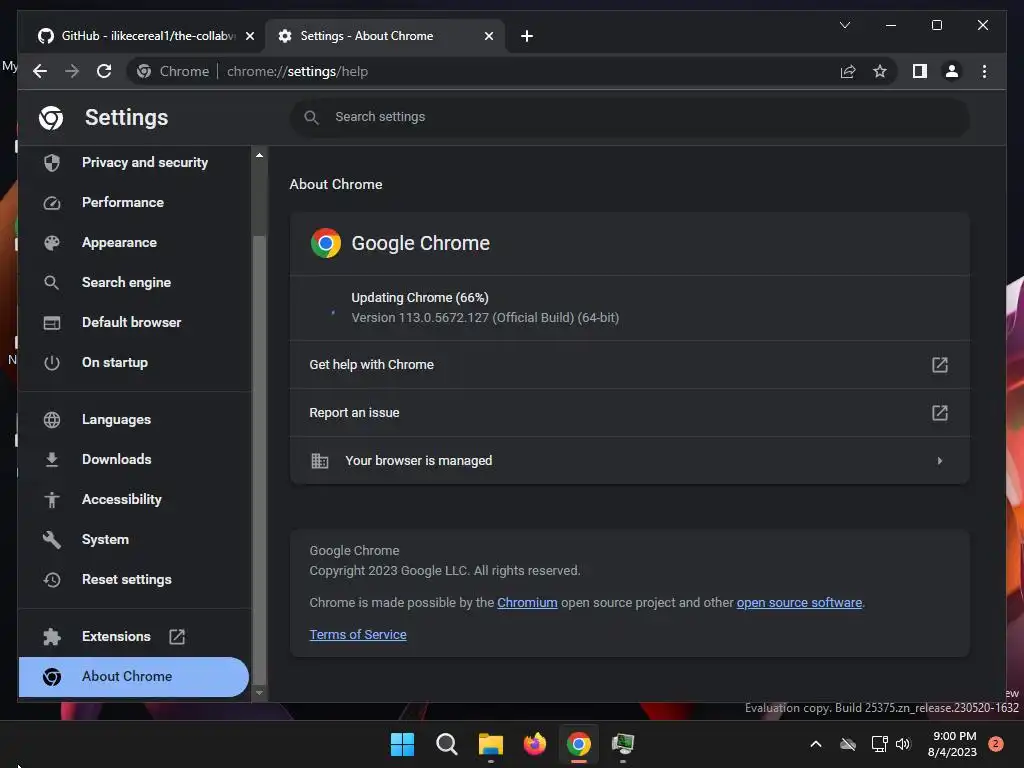Click the site info Chrome chip
Viewport: 1024px width, 768px height.
tap(174, 71)
